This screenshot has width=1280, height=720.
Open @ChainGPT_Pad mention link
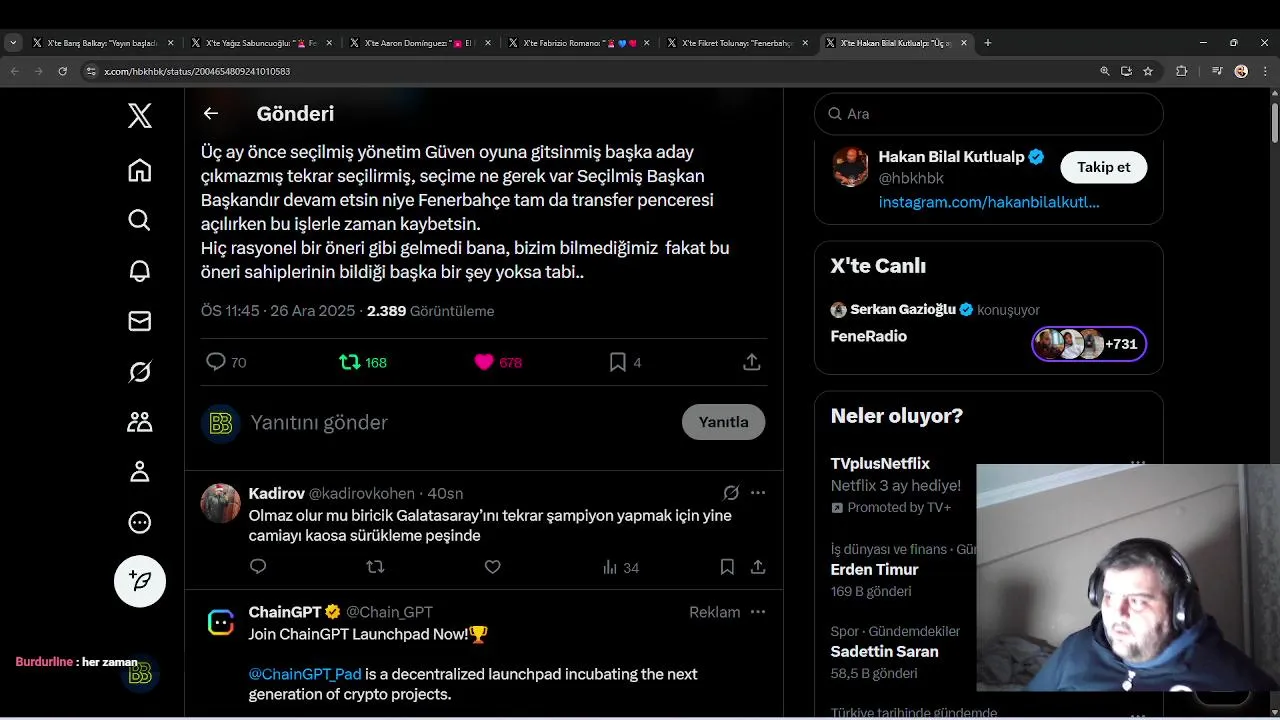305,674
